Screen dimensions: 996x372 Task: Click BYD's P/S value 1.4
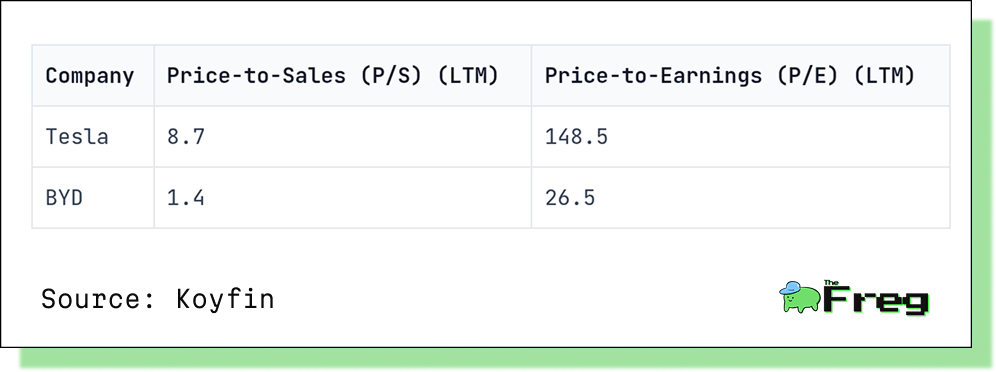pos(185,198)
